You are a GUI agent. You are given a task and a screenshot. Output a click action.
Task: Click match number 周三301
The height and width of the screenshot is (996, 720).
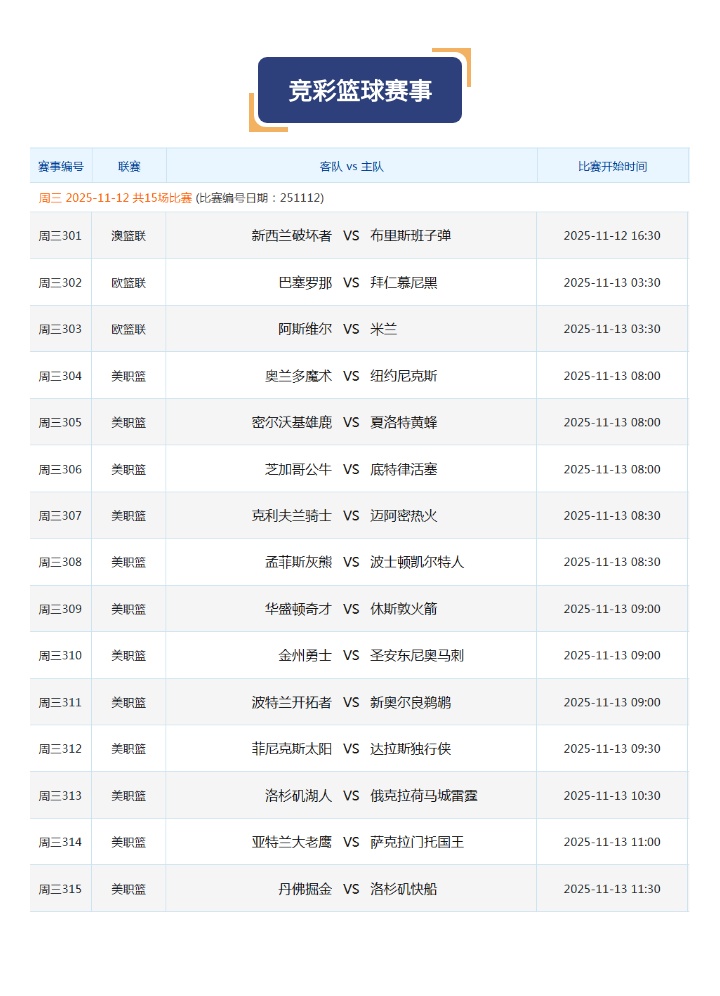point(60,236)
